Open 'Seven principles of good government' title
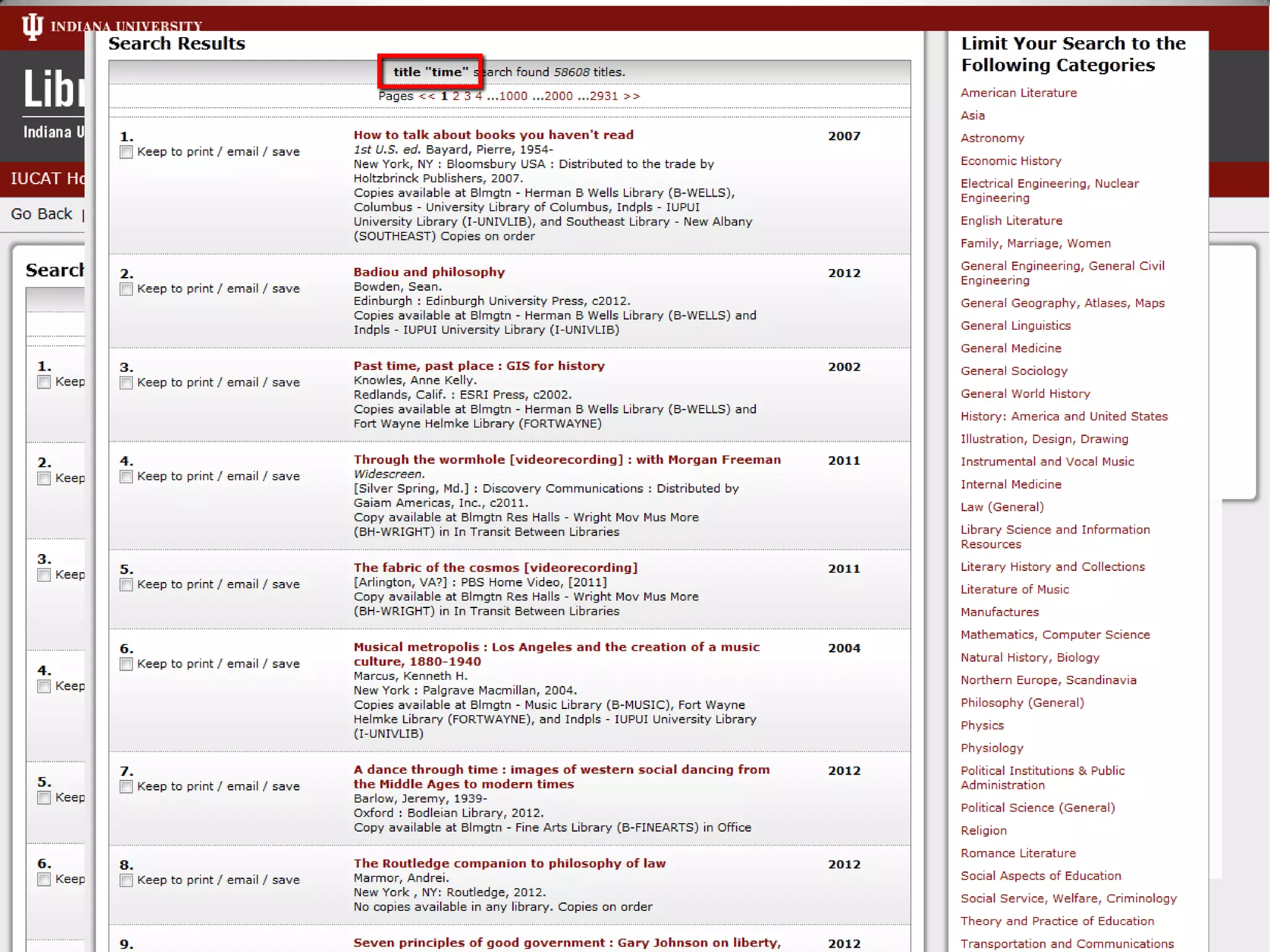1270x952 pixels. pos(567,943)
